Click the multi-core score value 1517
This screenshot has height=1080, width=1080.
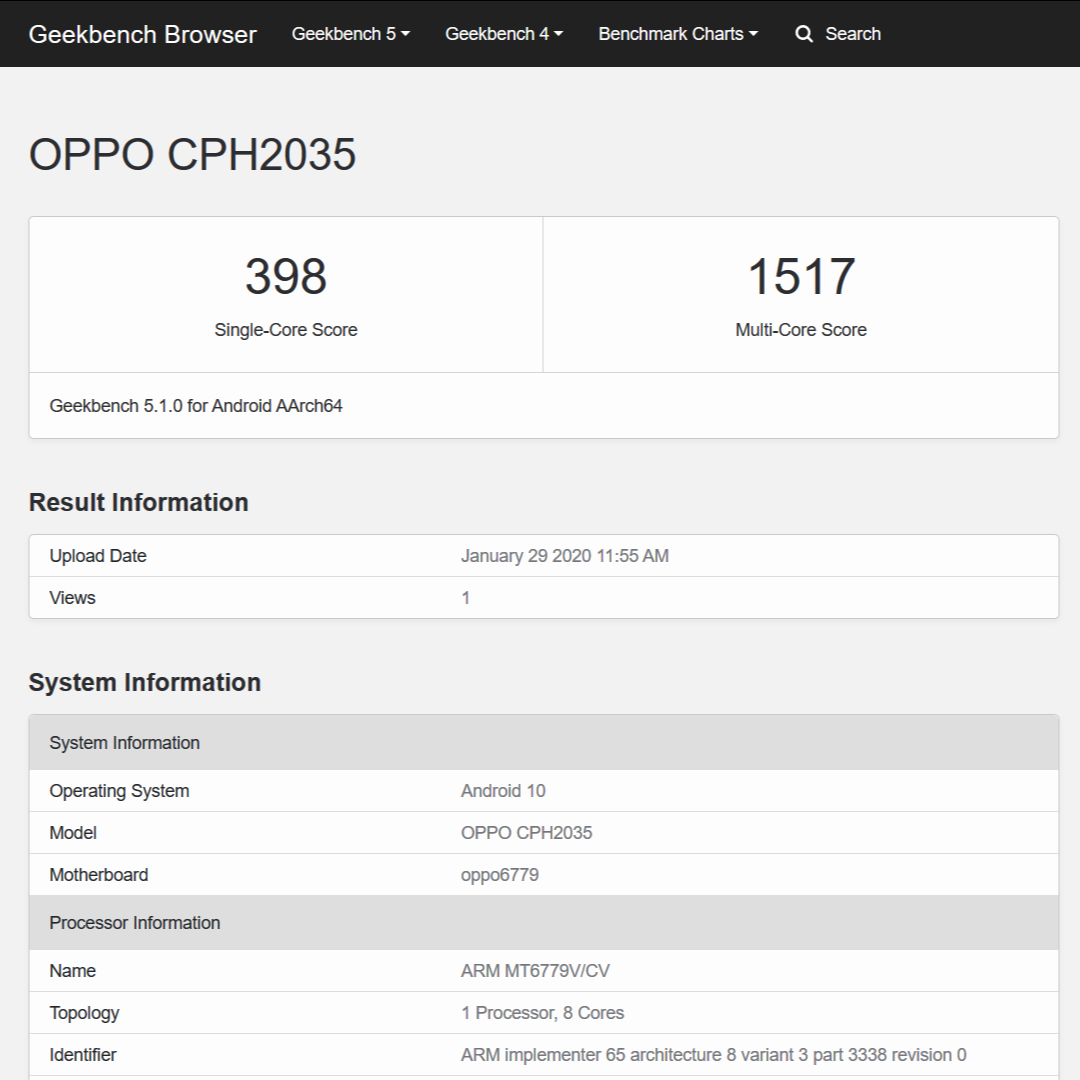pyautogui.click(x=801, y=277)
